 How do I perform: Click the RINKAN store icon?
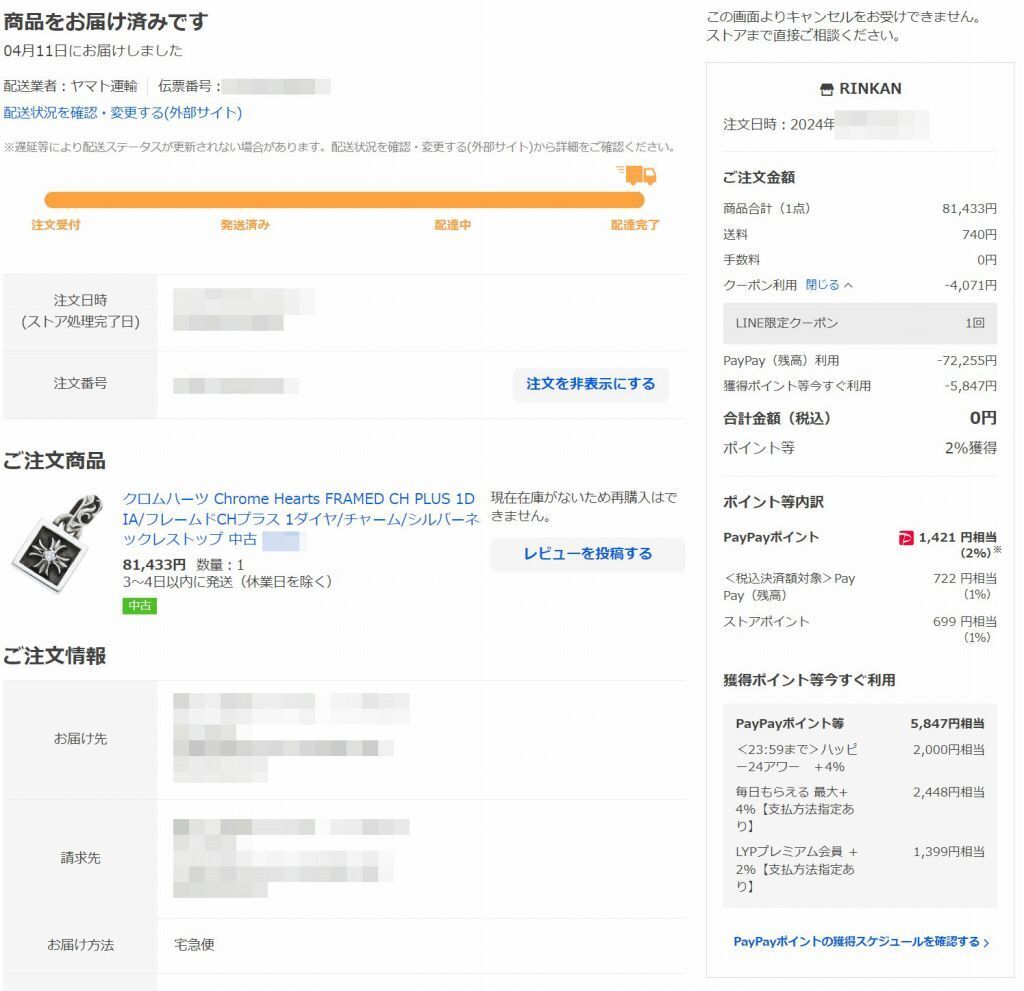coord(827,89)
